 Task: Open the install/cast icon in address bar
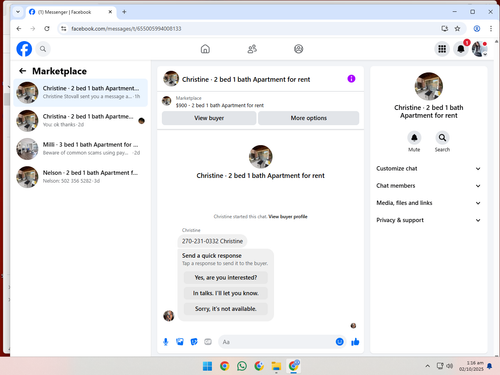click(x=445, y=29)
